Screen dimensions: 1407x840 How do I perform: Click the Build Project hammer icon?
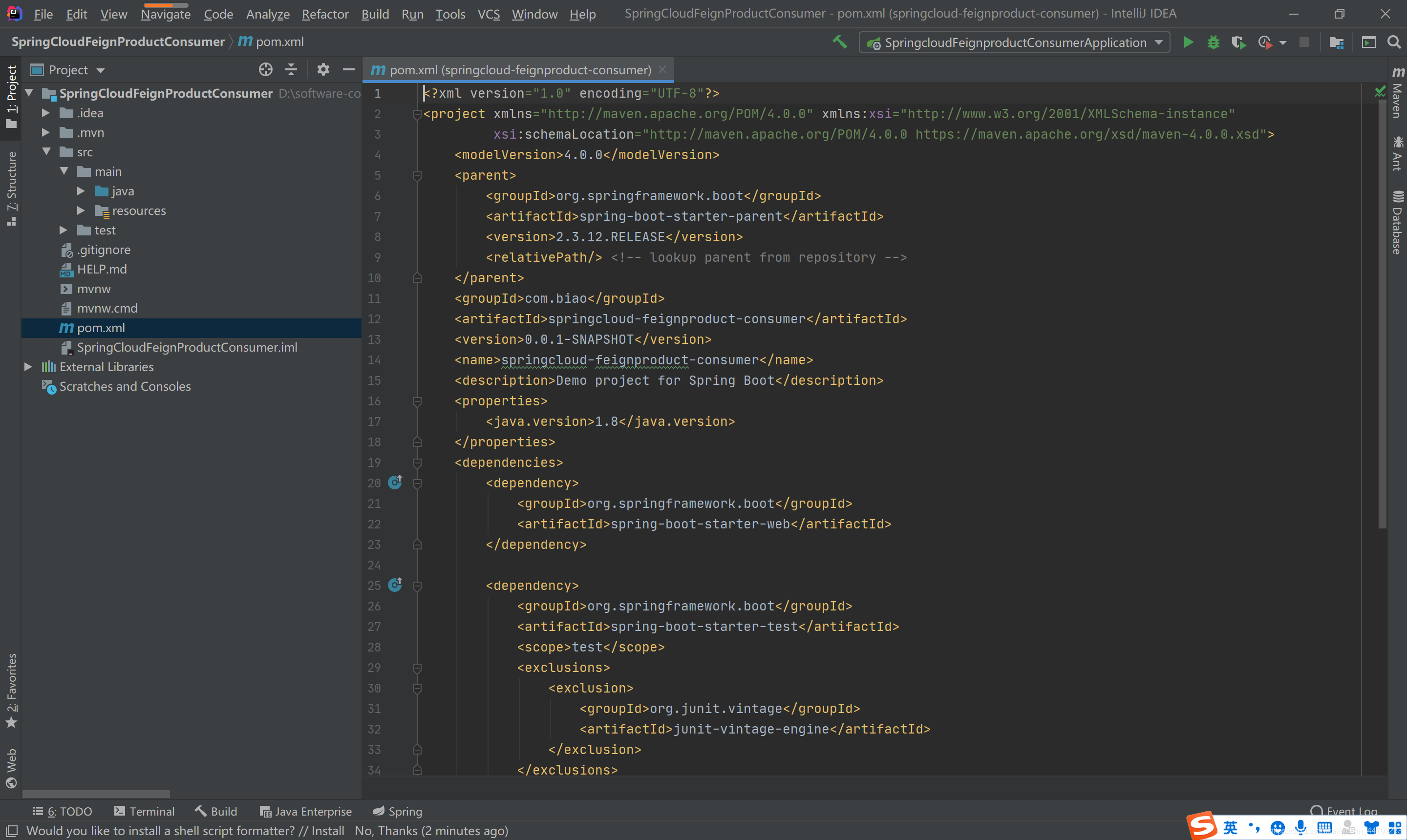pos(840,42)
